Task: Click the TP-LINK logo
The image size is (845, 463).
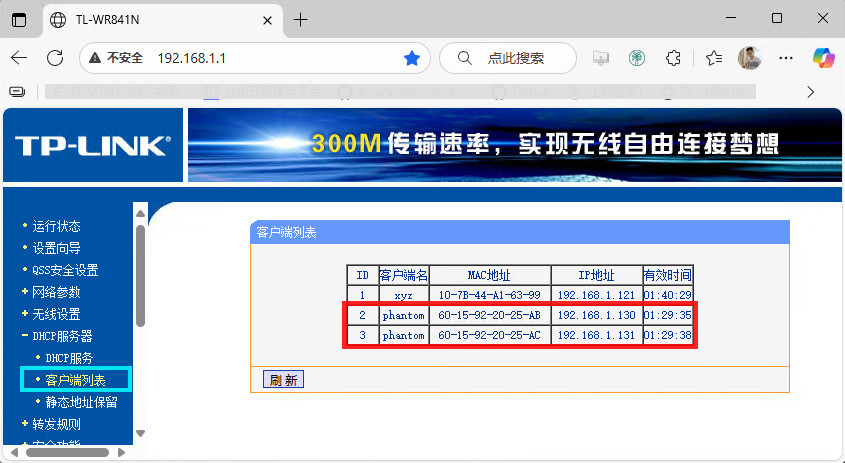Action: (93, 146)
